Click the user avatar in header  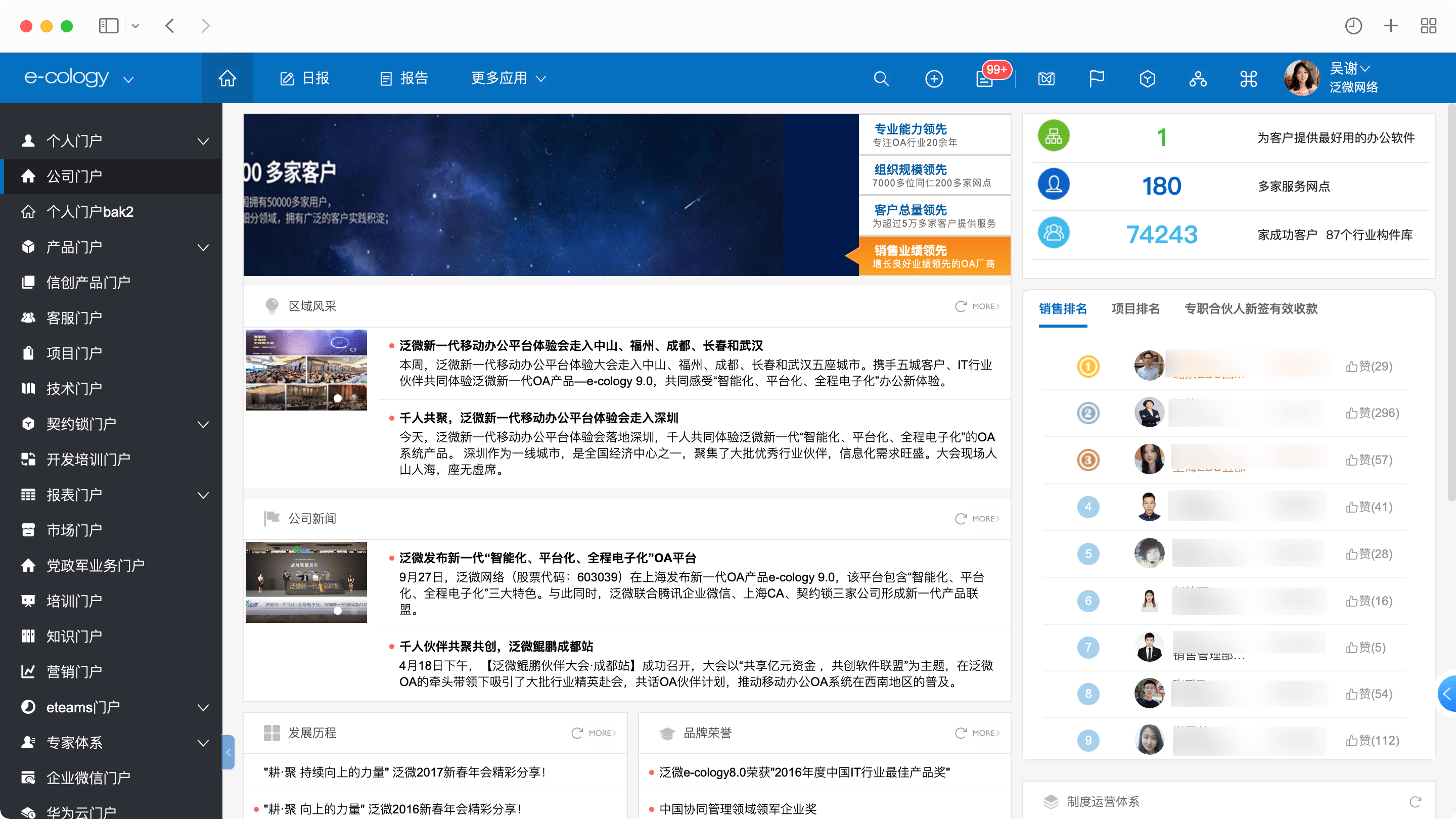pyautogui.click(x=1302, y=78)
